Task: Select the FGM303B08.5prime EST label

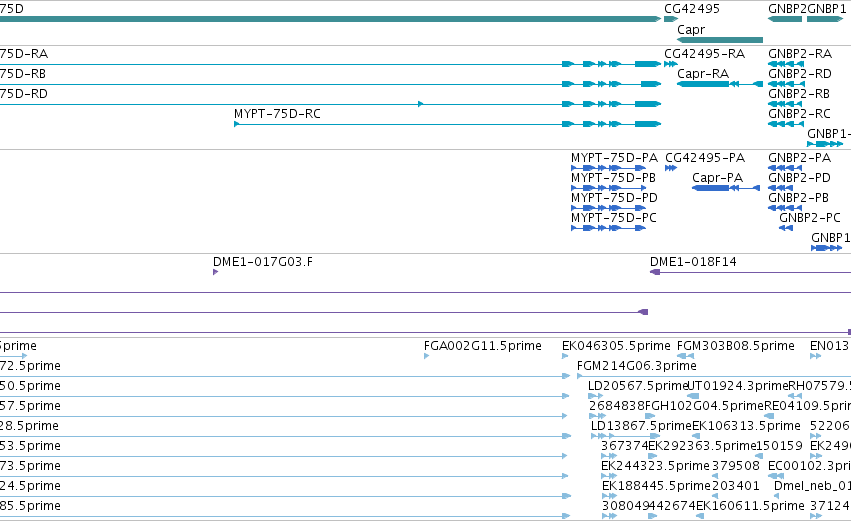Action: (735, 346)
